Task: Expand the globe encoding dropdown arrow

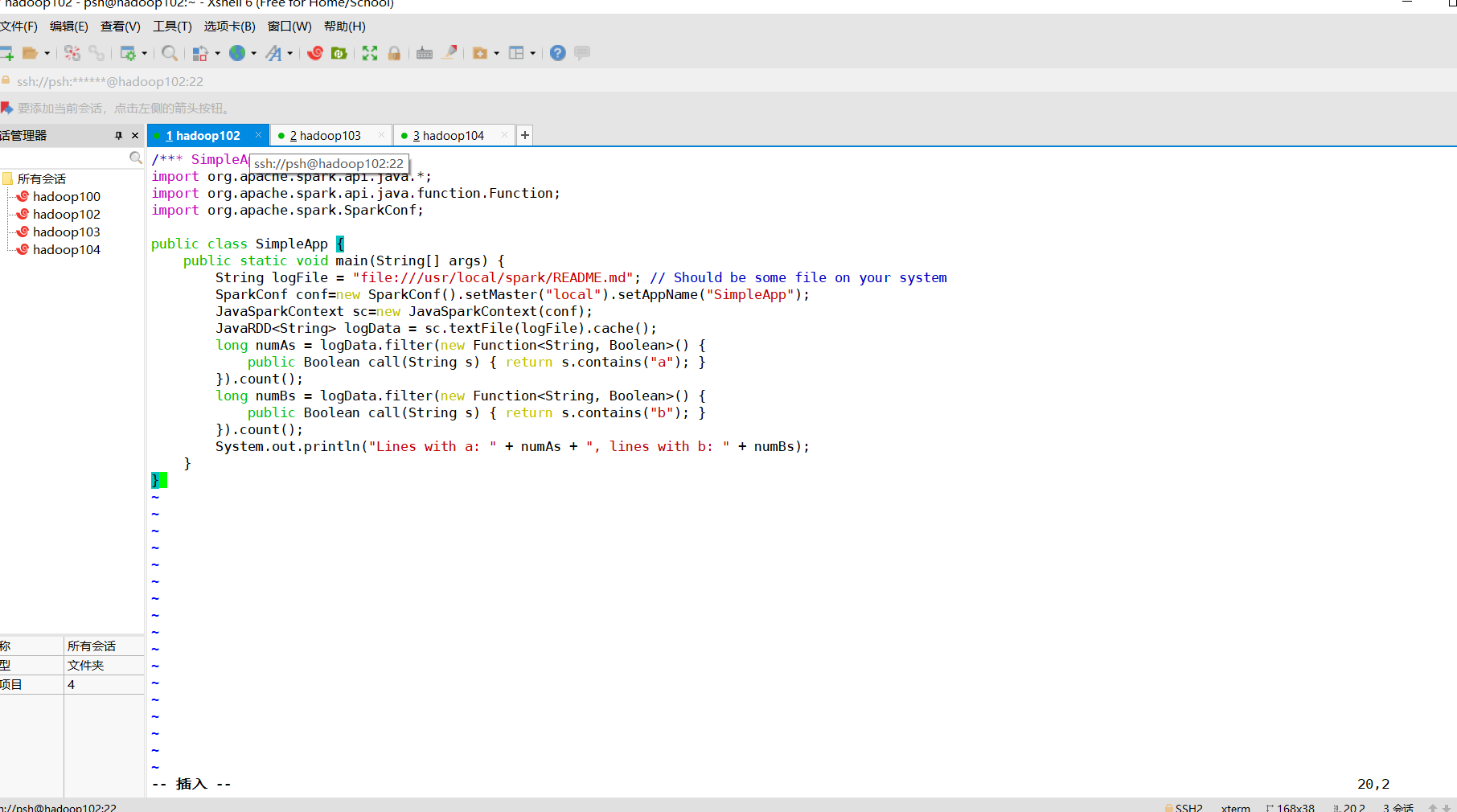Action: click(x=254, y=54)
